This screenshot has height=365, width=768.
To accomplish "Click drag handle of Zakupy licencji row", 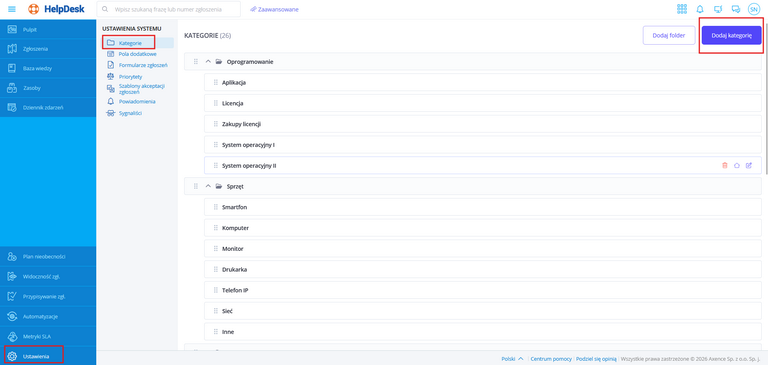I will click(216, 124).
